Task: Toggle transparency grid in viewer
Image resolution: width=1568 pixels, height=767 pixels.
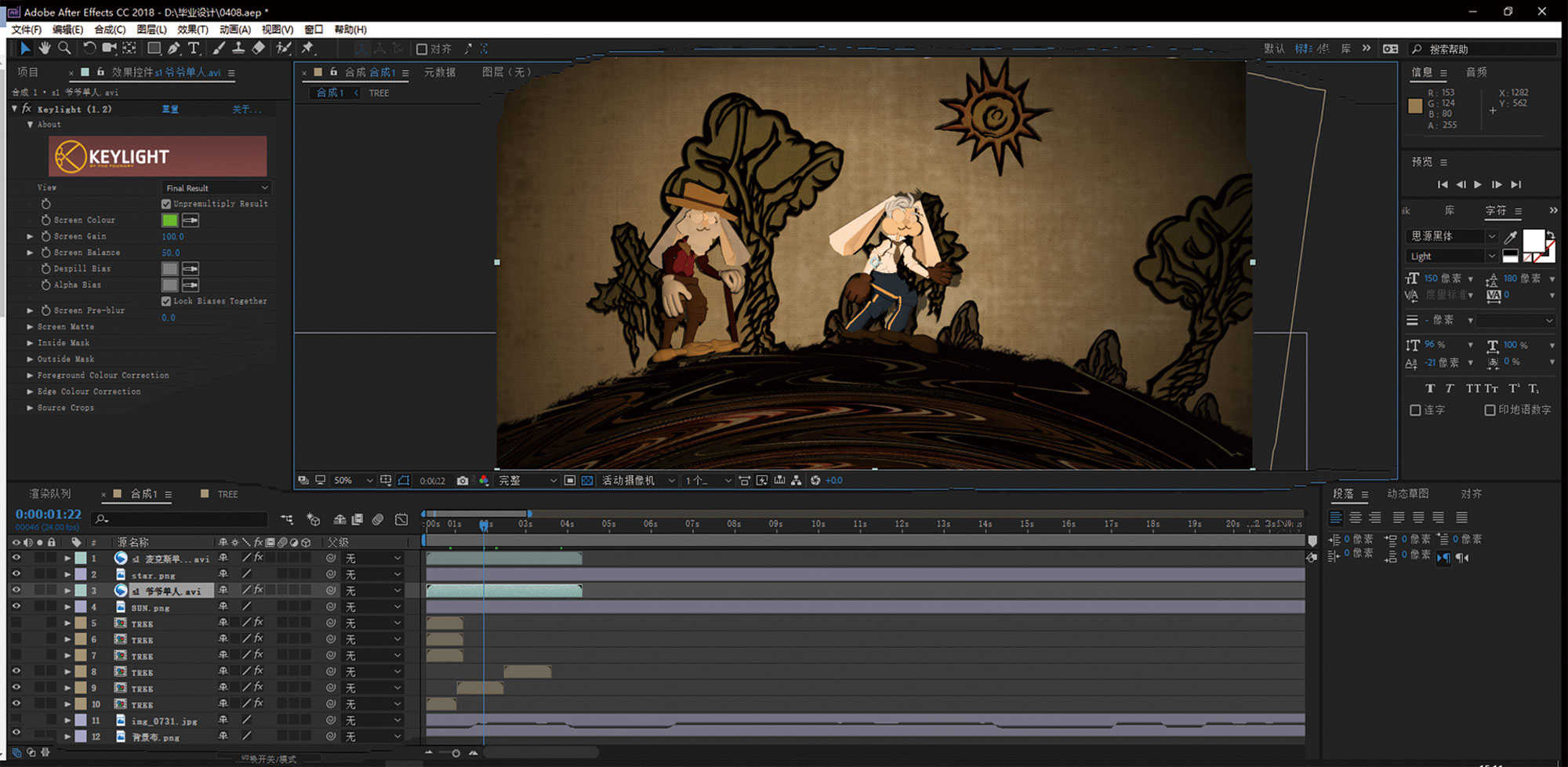Action: coord(587,481)
